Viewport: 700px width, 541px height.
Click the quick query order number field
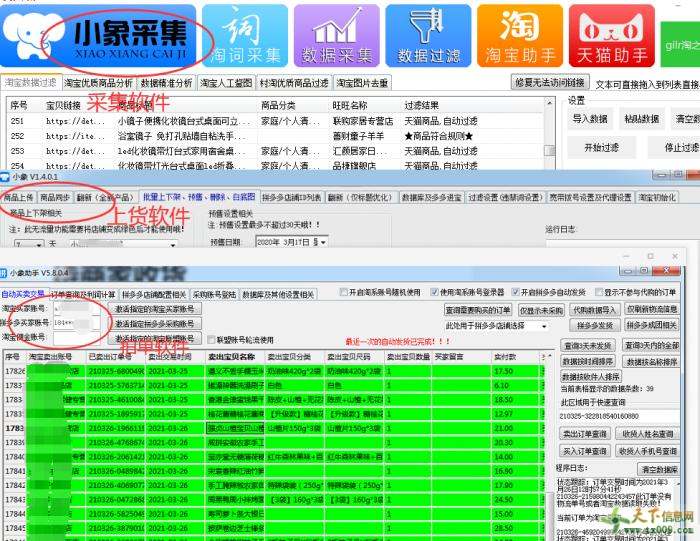619,416
